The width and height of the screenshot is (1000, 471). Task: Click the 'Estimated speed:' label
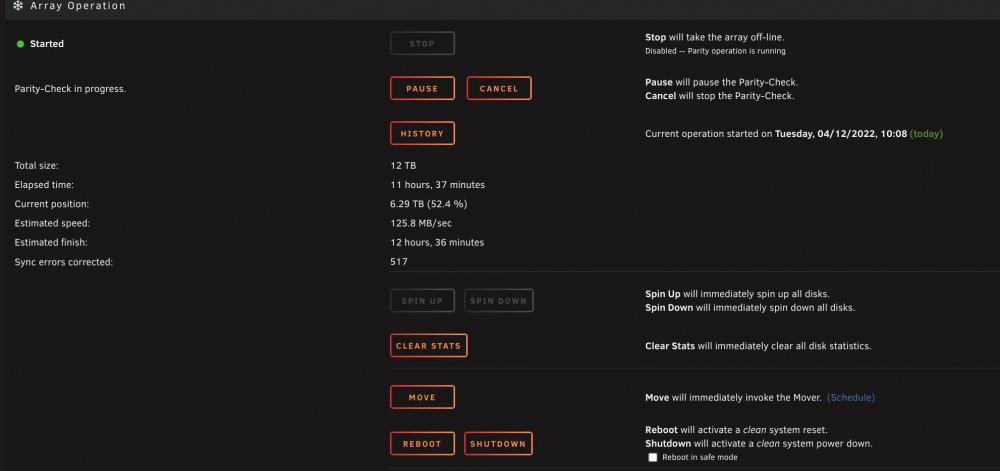[52, 224]
